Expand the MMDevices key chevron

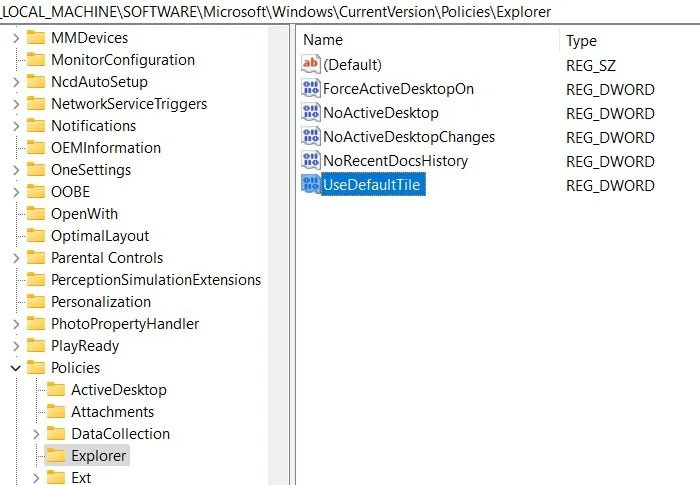click(16, 38)
